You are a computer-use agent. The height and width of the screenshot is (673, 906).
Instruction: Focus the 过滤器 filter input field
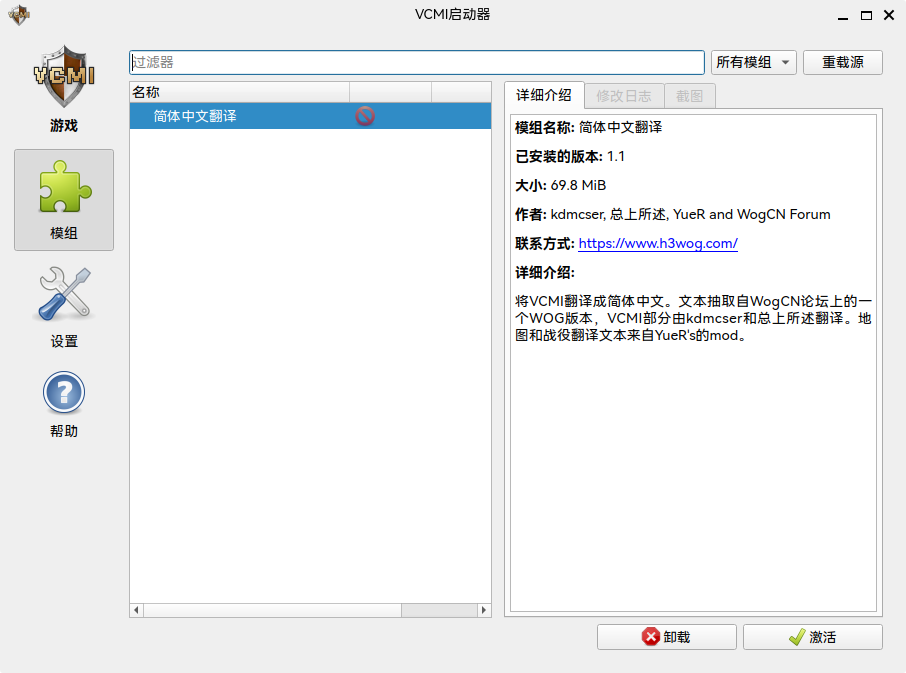[x=417, y=62]
